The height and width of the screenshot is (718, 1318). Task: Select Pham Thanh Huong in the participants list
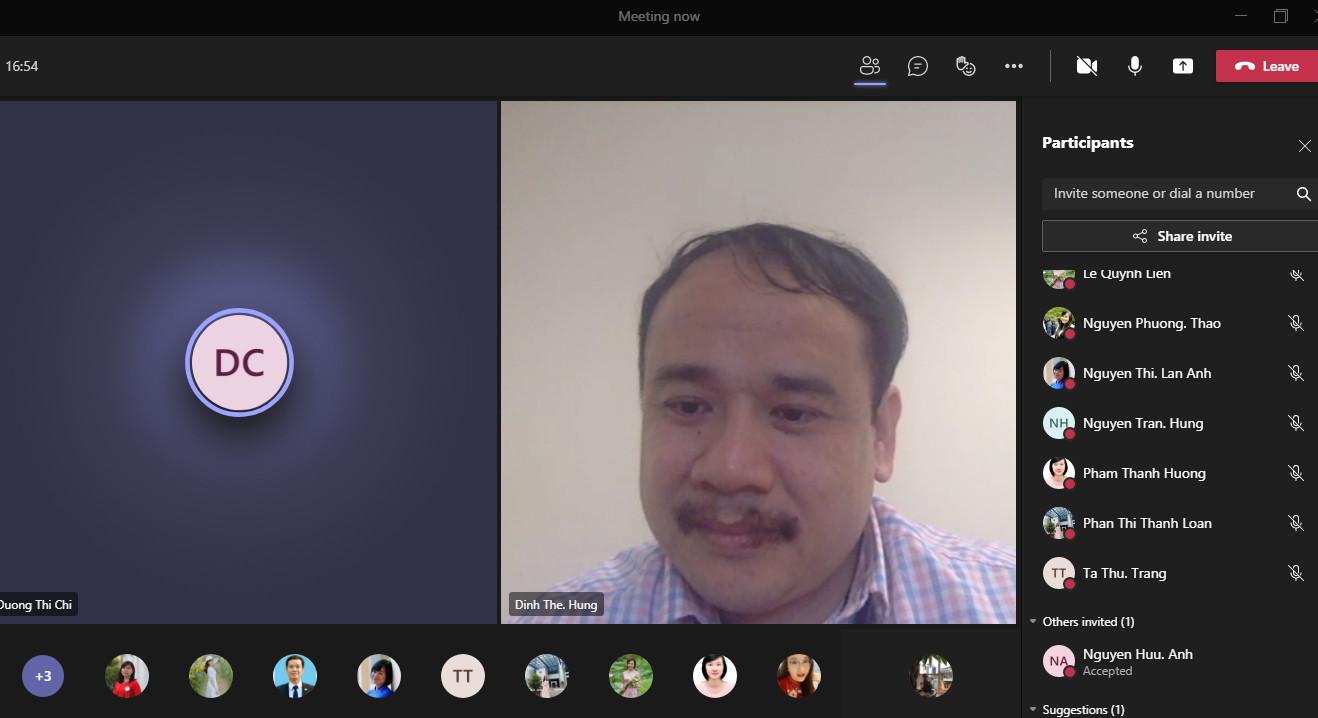click(x=1143, y=473)
